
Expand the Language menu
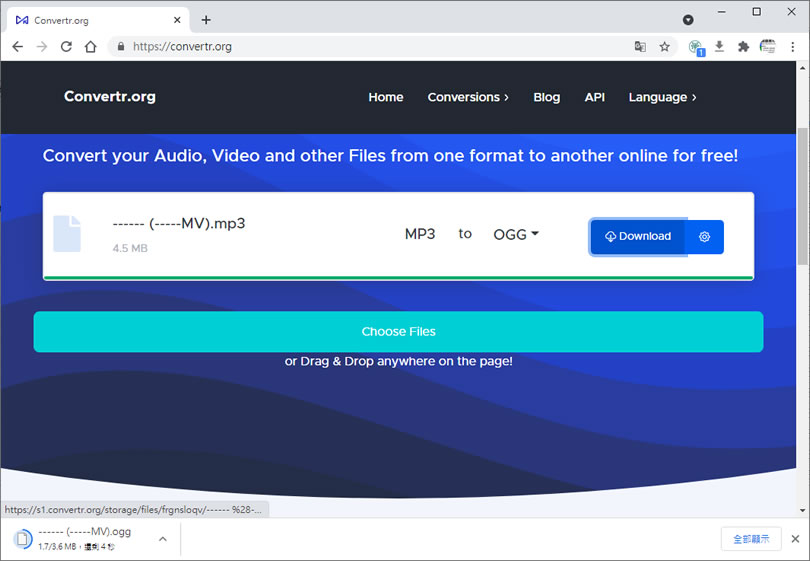click(662, 97)
